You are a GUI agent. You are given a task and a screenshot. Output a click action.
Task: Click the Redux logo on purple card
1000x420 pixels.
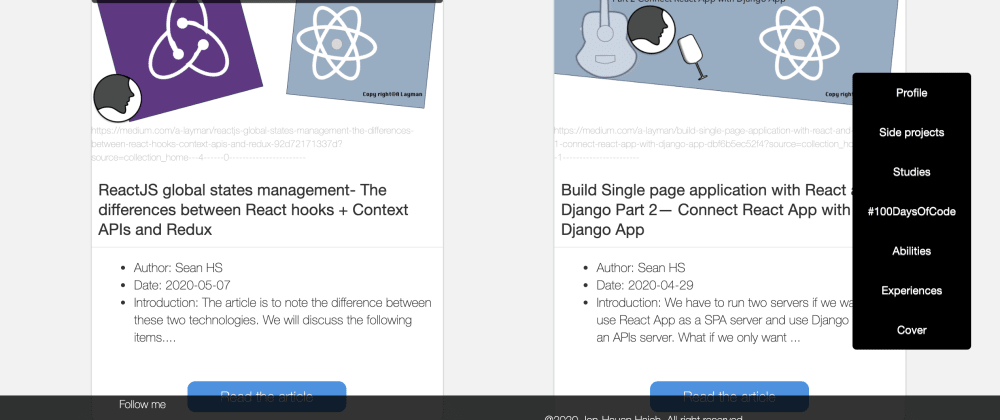(188, 40)
